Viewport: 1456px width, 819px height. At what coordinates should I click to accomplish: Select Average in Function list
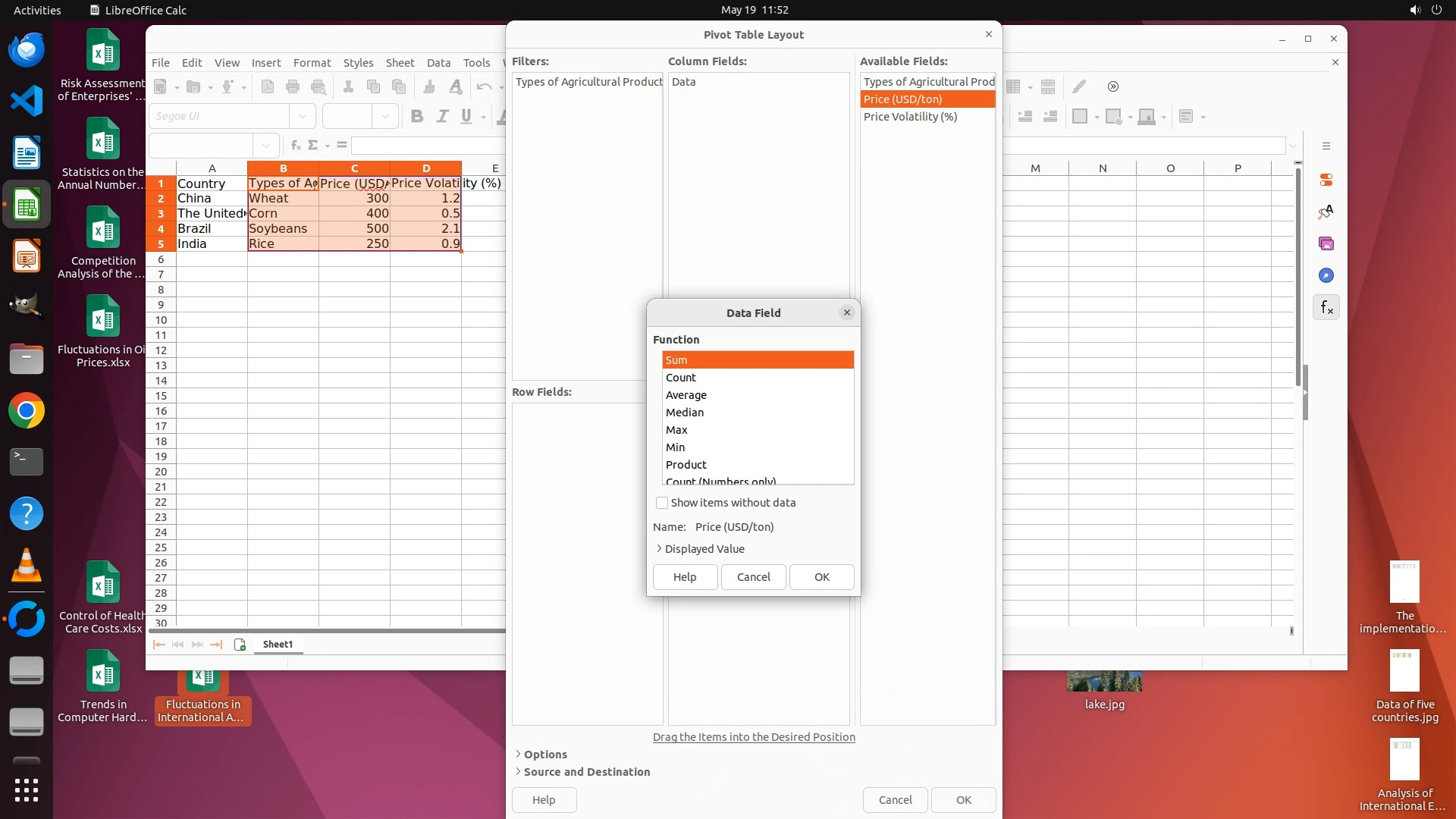click(686, 395)
